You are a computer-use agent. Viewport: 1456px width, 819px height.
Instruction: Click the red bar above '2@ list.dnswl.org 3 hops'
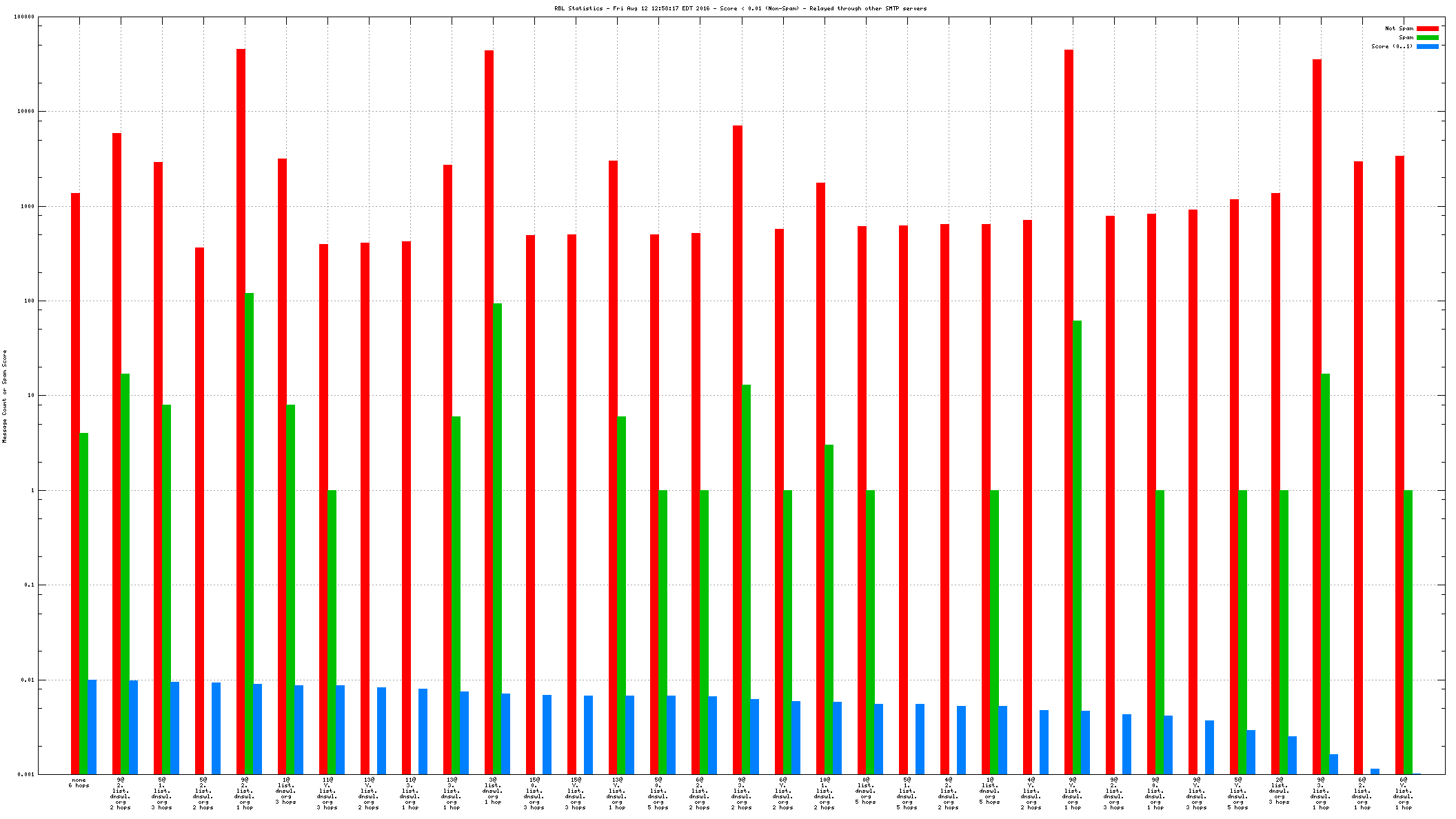pyautogui.click(x=1275, y=483)
